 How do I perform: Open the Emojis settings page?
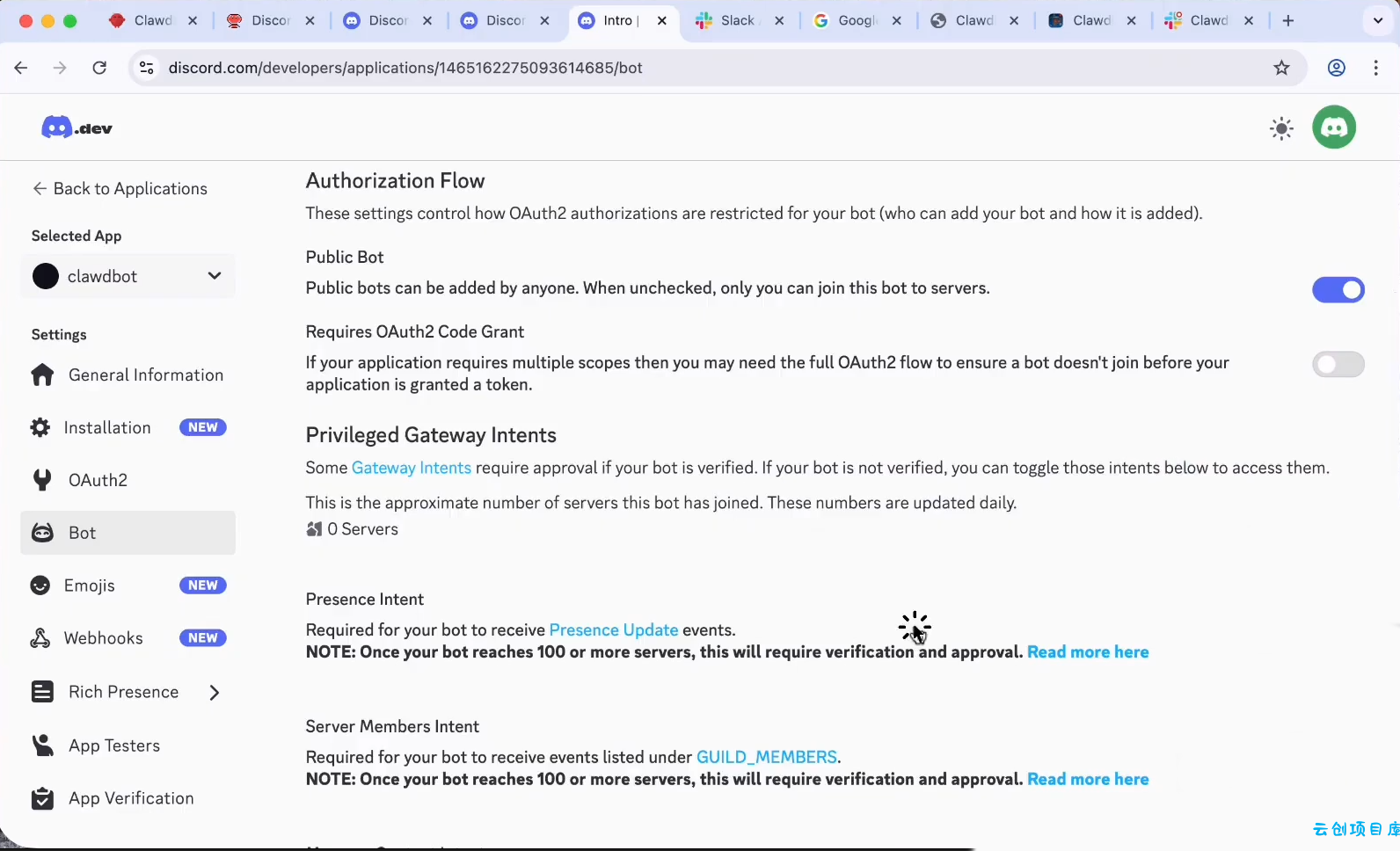click(x=90, y=586)
